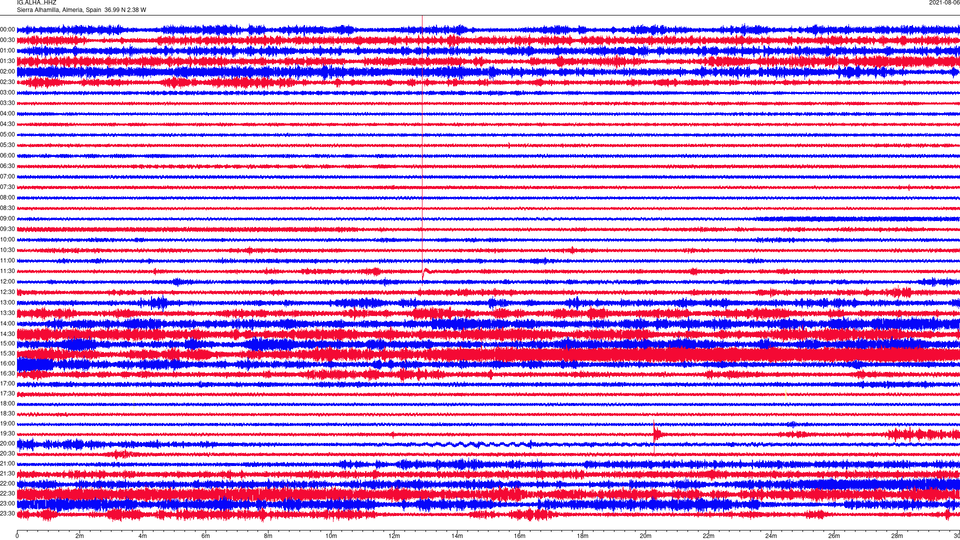
Task: Click the "02:00" row time label
Action: click(7, 72)
